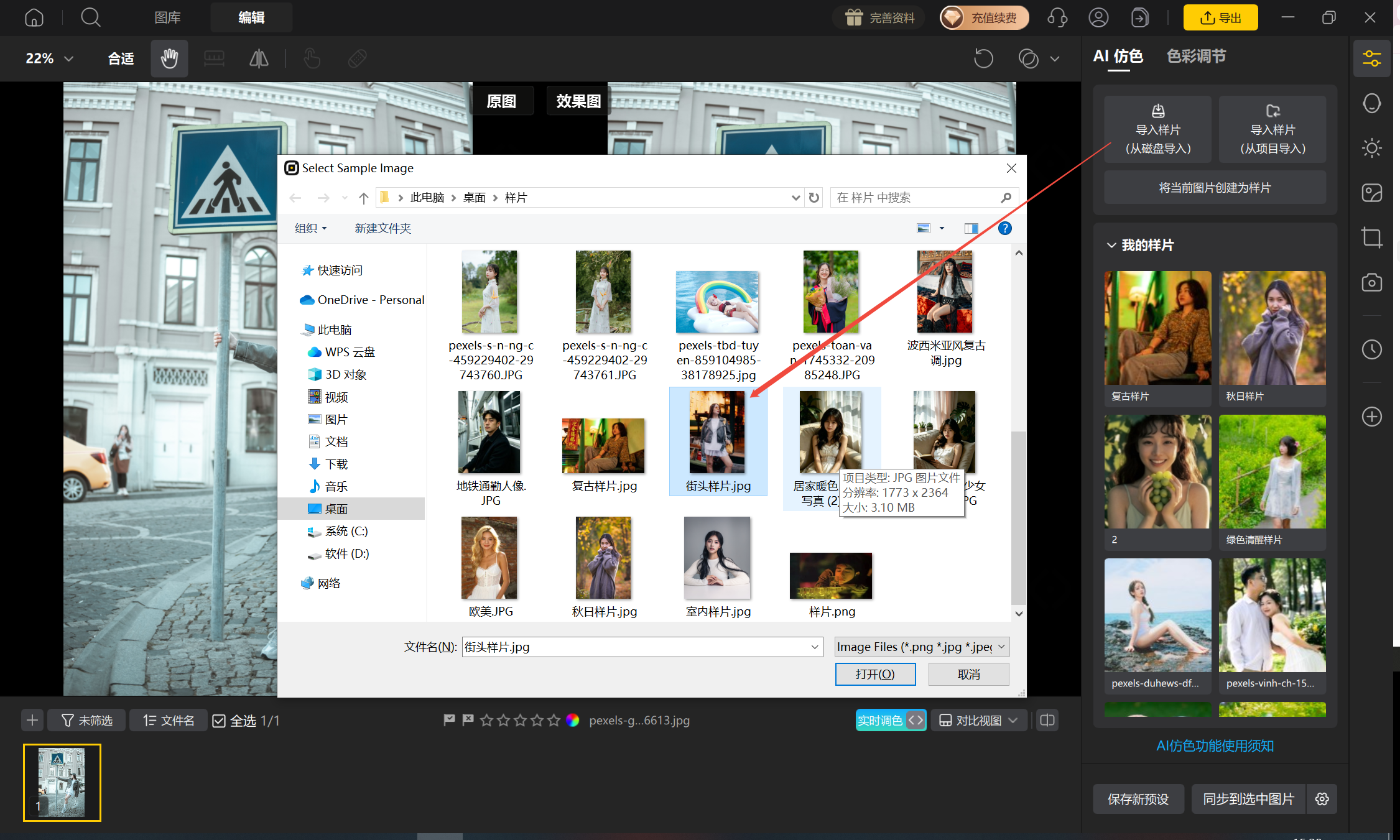1400x840 pixels.
Task: Toggle the 实时调色 realtime color switch
Action: tap(891, 721)
